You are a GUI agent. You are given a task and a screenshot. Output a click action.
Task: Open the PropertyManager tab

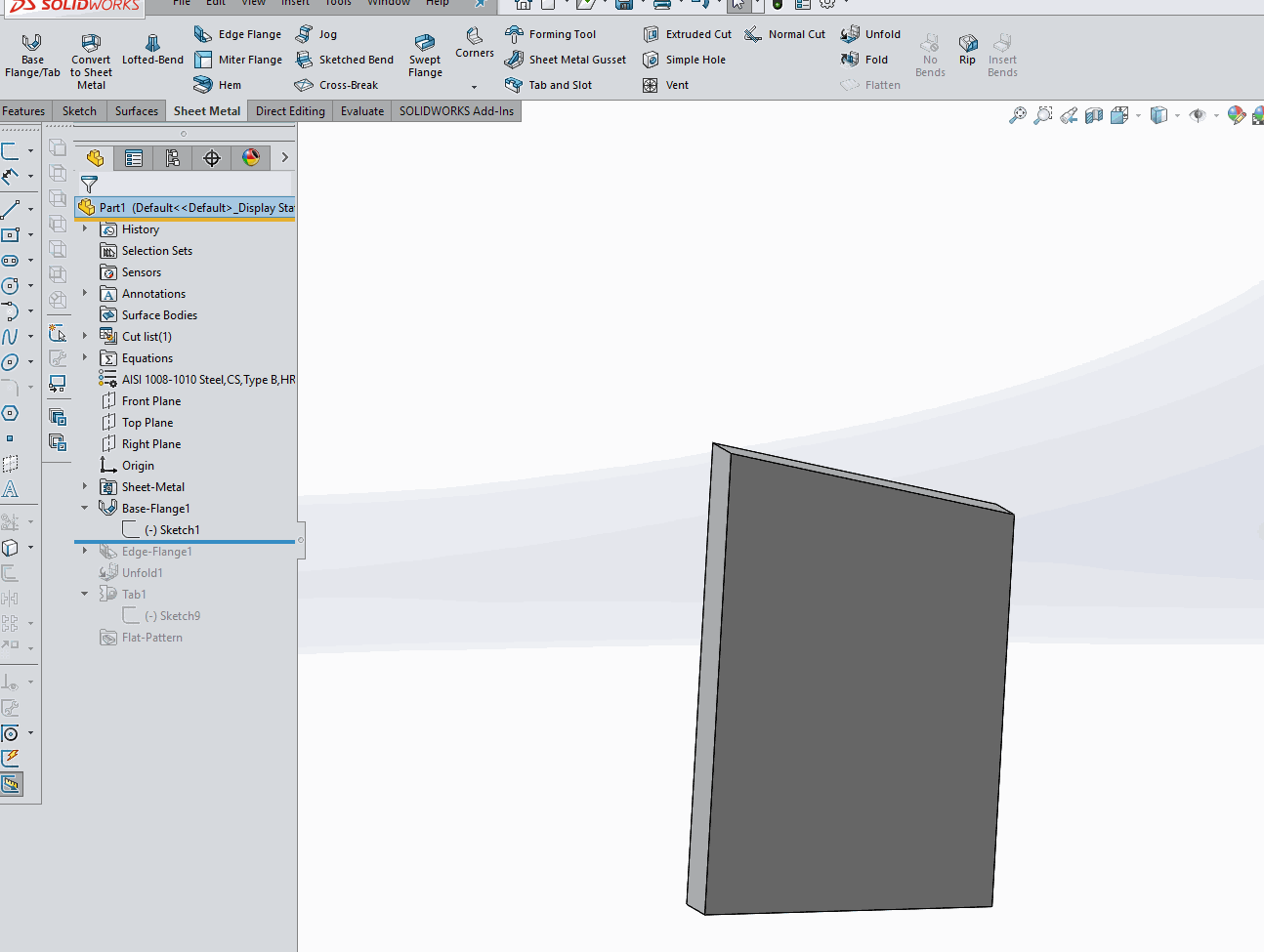point(134,158)
